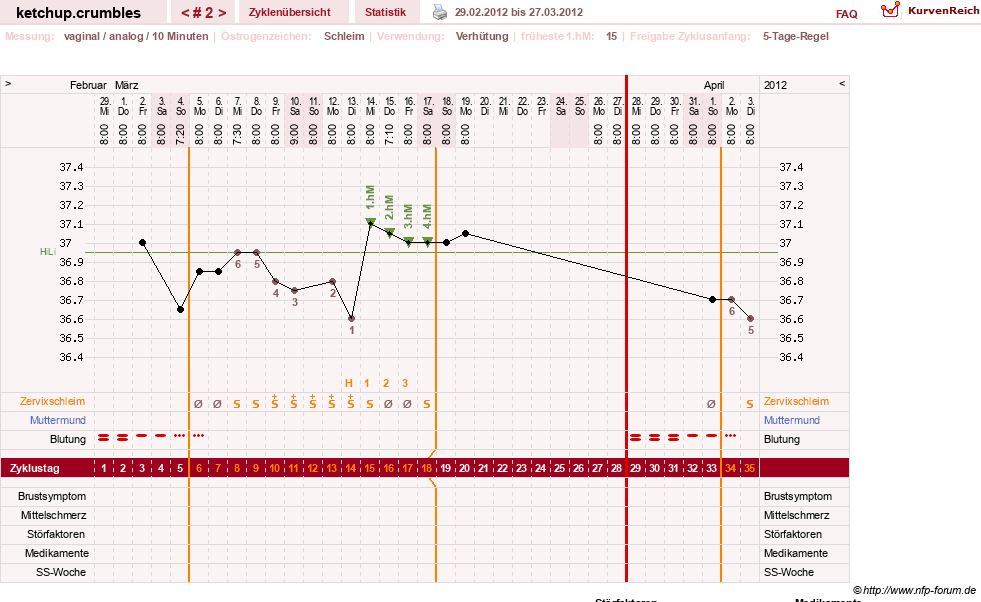Click the Brustsymptom row label on the left
Viewport: 981px width, 602px height.
coord(52,496)
